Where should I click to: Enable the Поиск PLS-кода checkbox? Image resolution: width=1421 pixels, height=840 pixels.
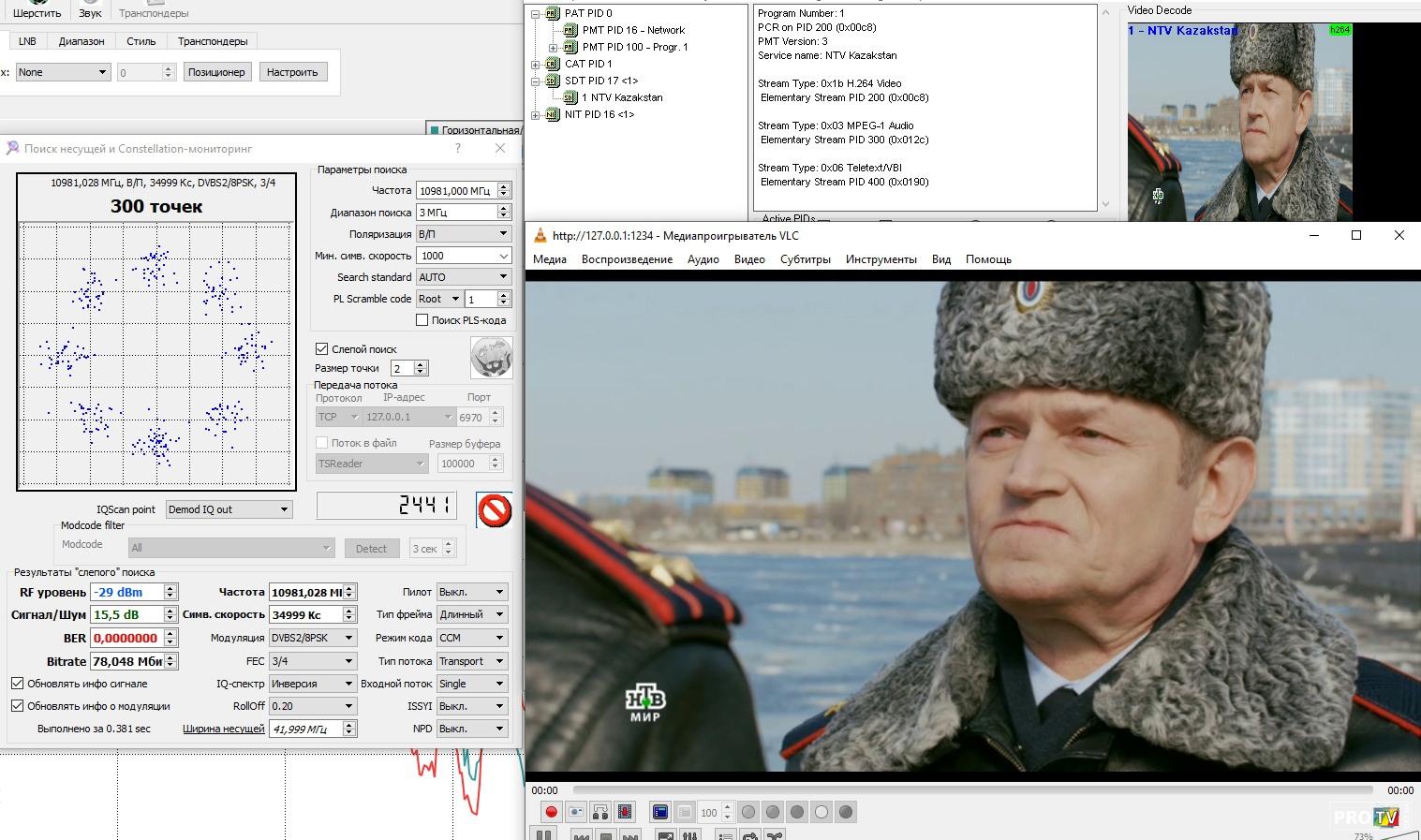tap(422, 320)
